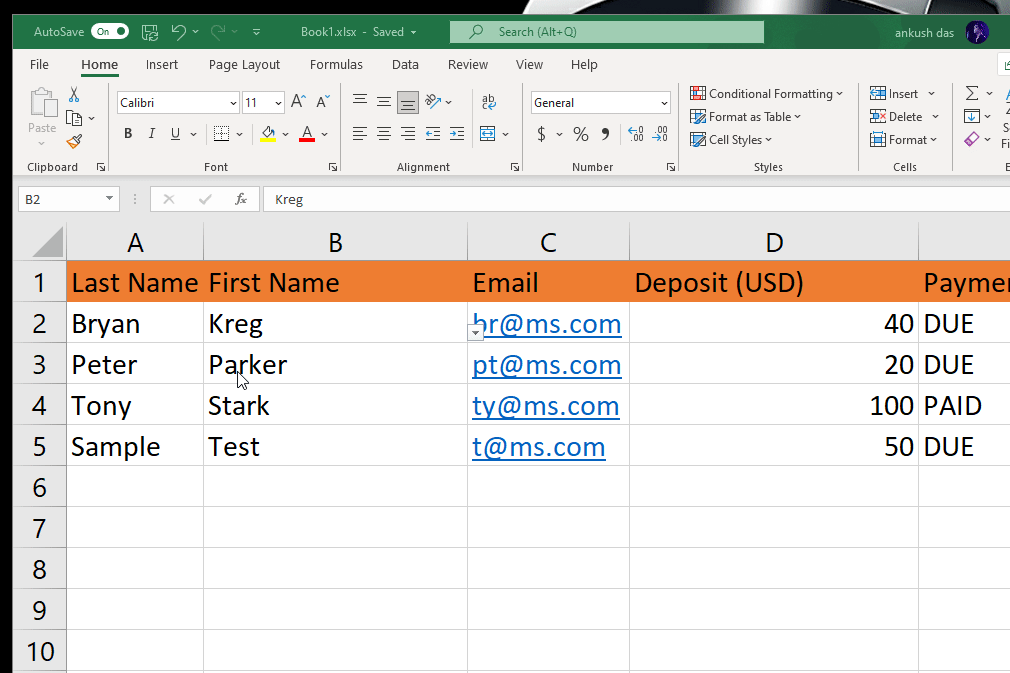This screenshot has width=1010, height=673.
Task: Center text horizontally
Action: (x=384, y=133)
